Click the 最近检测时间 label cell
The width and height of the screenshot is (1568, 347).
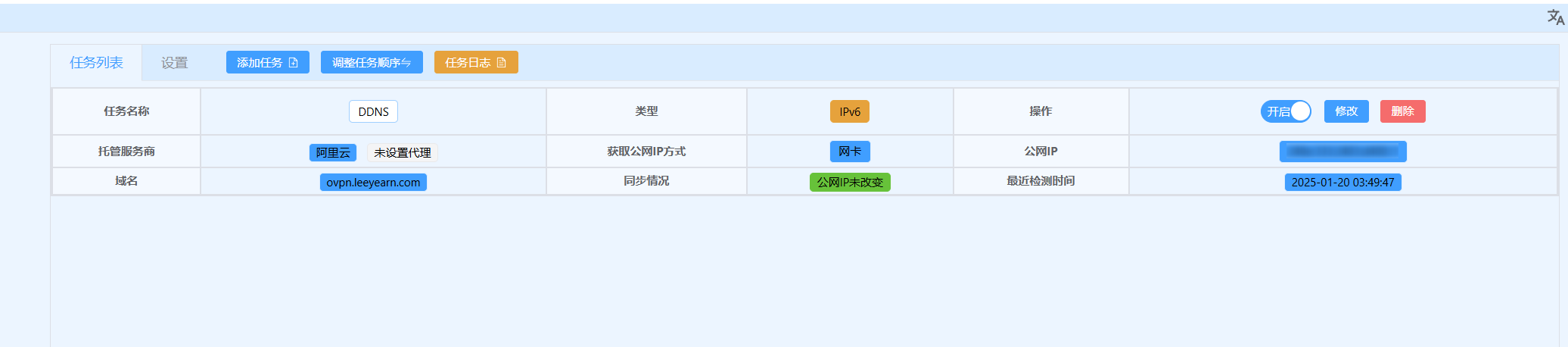click(1041, 181)
